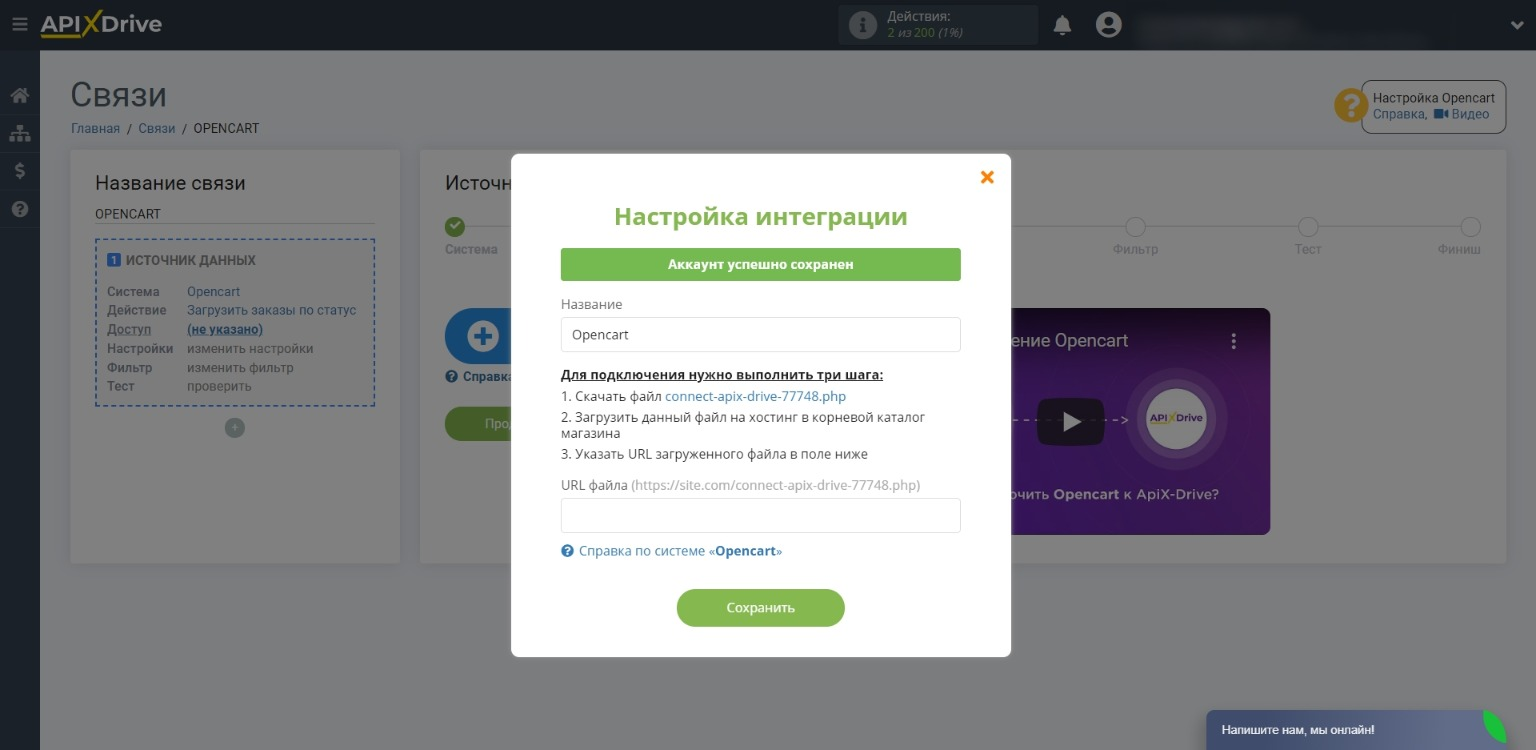Click изменить фильтр link
Screen dimensions: 1536x750
(240, 367)
